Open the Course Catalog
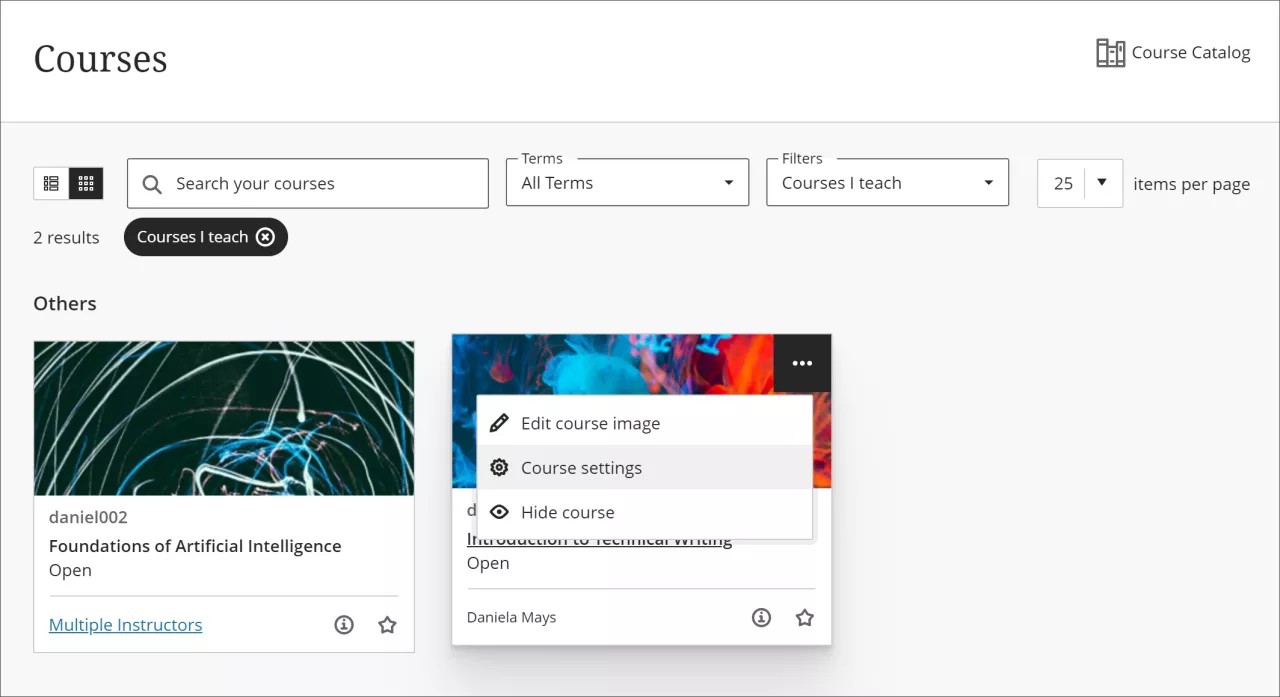 1173,53
